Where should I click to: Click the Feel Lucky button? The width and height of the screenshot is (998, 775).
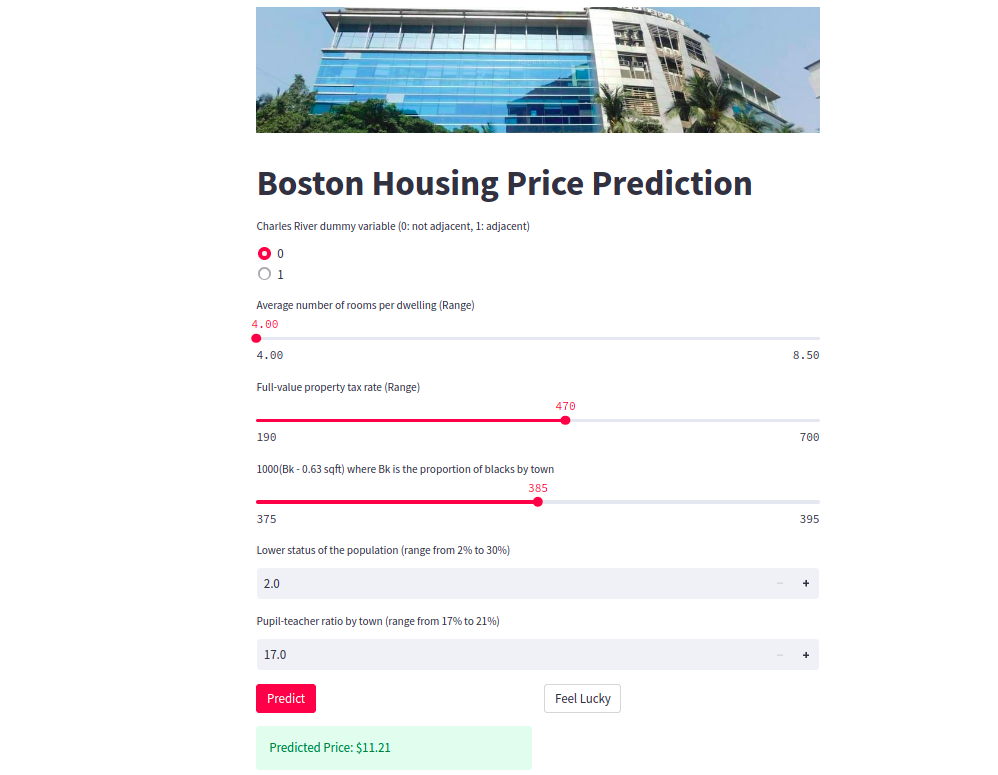(x=582, y=699)
